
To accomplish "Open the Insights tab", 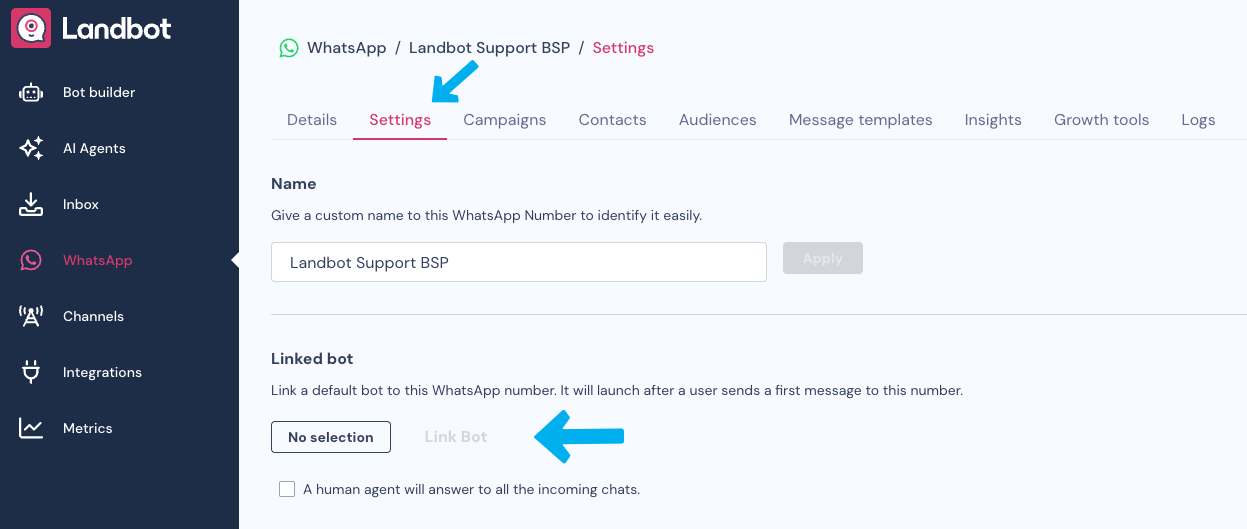I will [993, 120].
